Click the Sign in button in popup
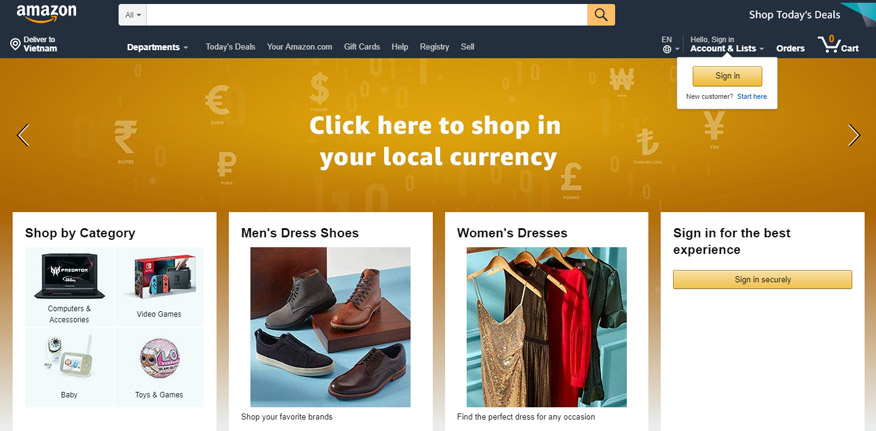876x431 pixels. 727,76
